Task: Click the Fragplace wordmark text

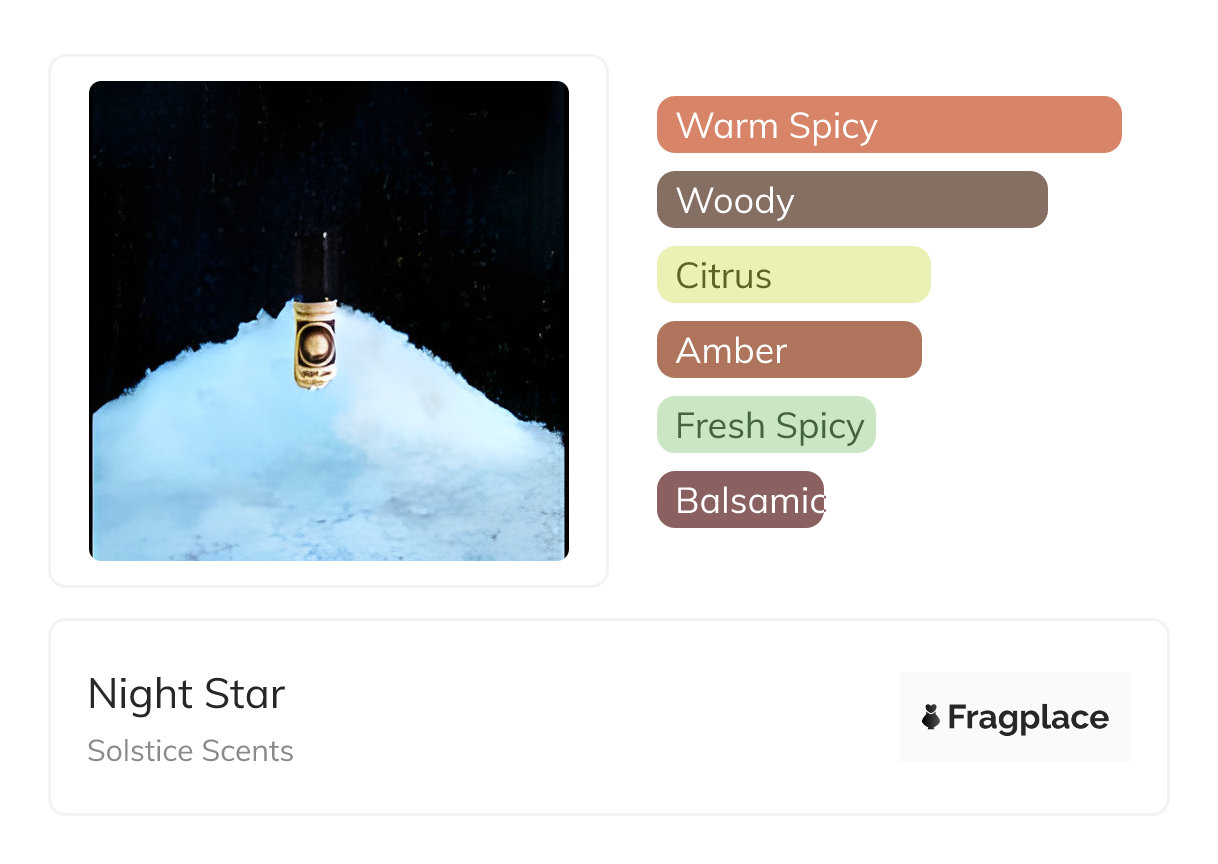Action: point(1028,718)
